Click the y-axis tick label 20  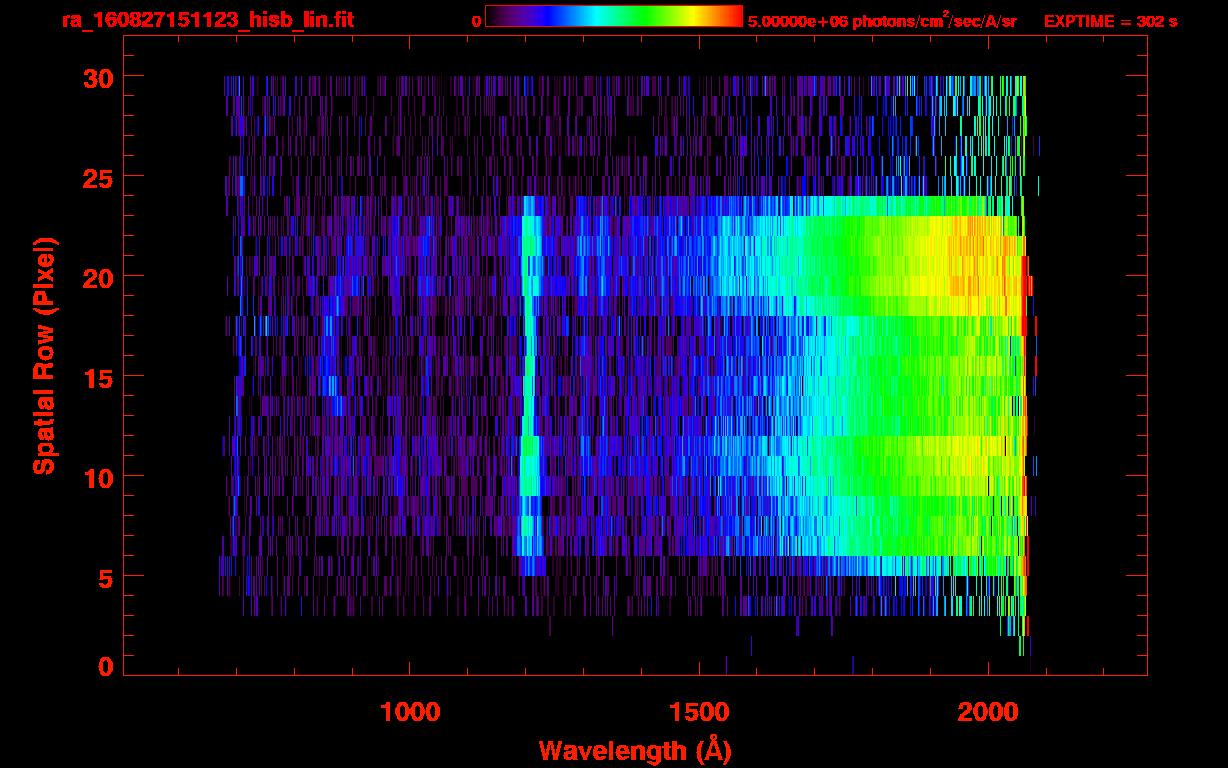(97, 277)
